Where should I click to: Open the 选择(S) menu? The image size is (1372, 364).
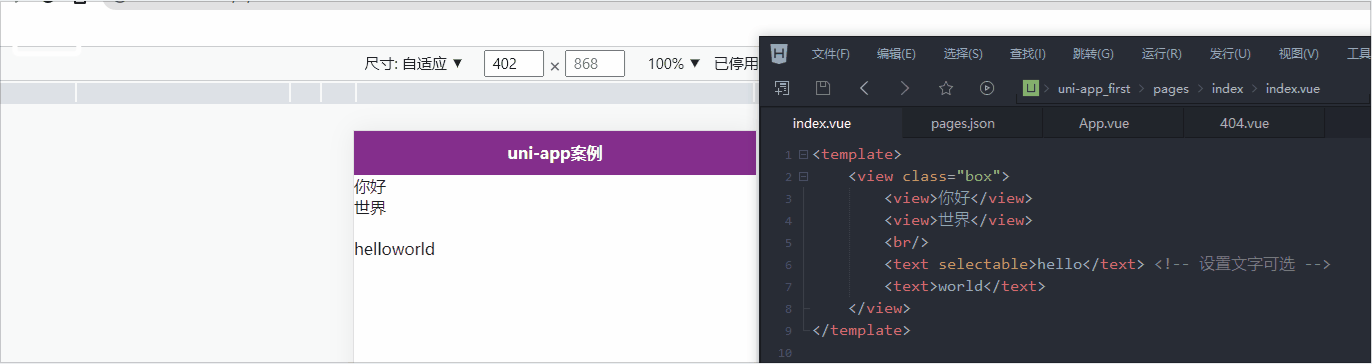[x=963, y=54]
